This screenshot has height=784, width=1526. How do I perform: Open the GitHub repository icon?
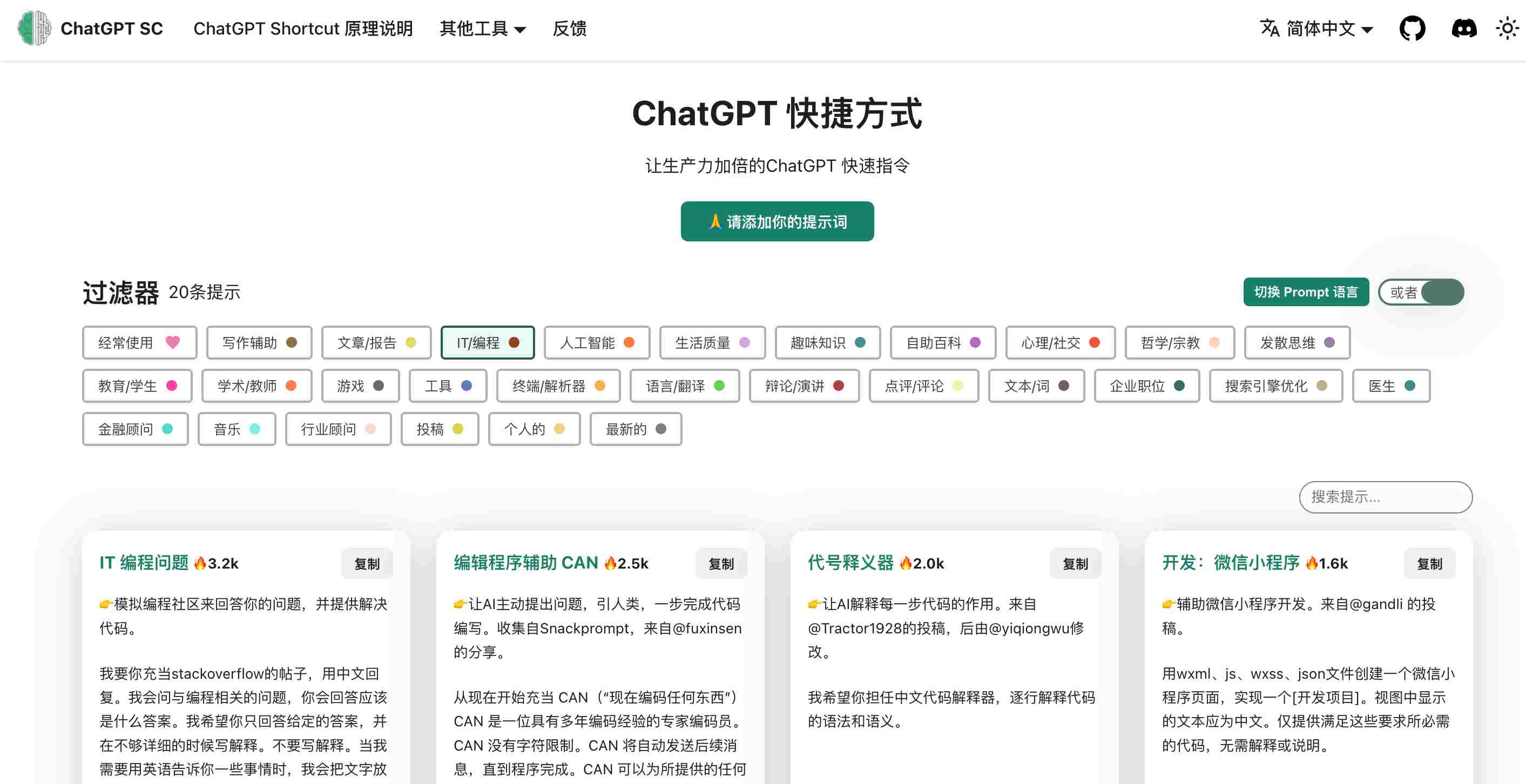point(1412,29)
